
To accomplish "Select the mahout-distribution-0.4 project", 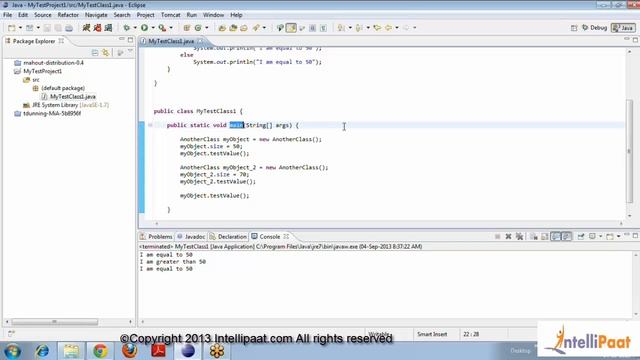I will click(49, 63).
